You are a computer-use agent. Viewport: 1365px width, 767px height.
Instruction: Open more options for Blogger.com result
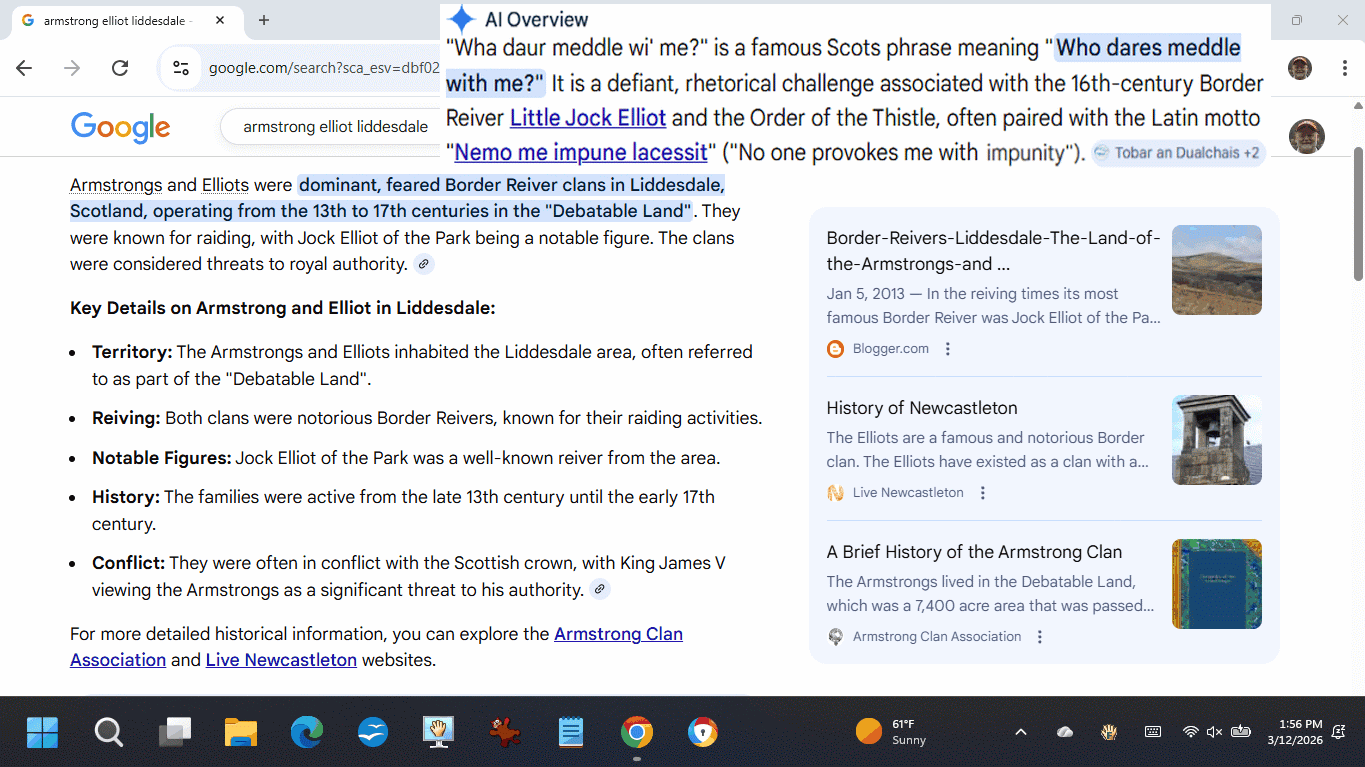(x=948, y=349)
